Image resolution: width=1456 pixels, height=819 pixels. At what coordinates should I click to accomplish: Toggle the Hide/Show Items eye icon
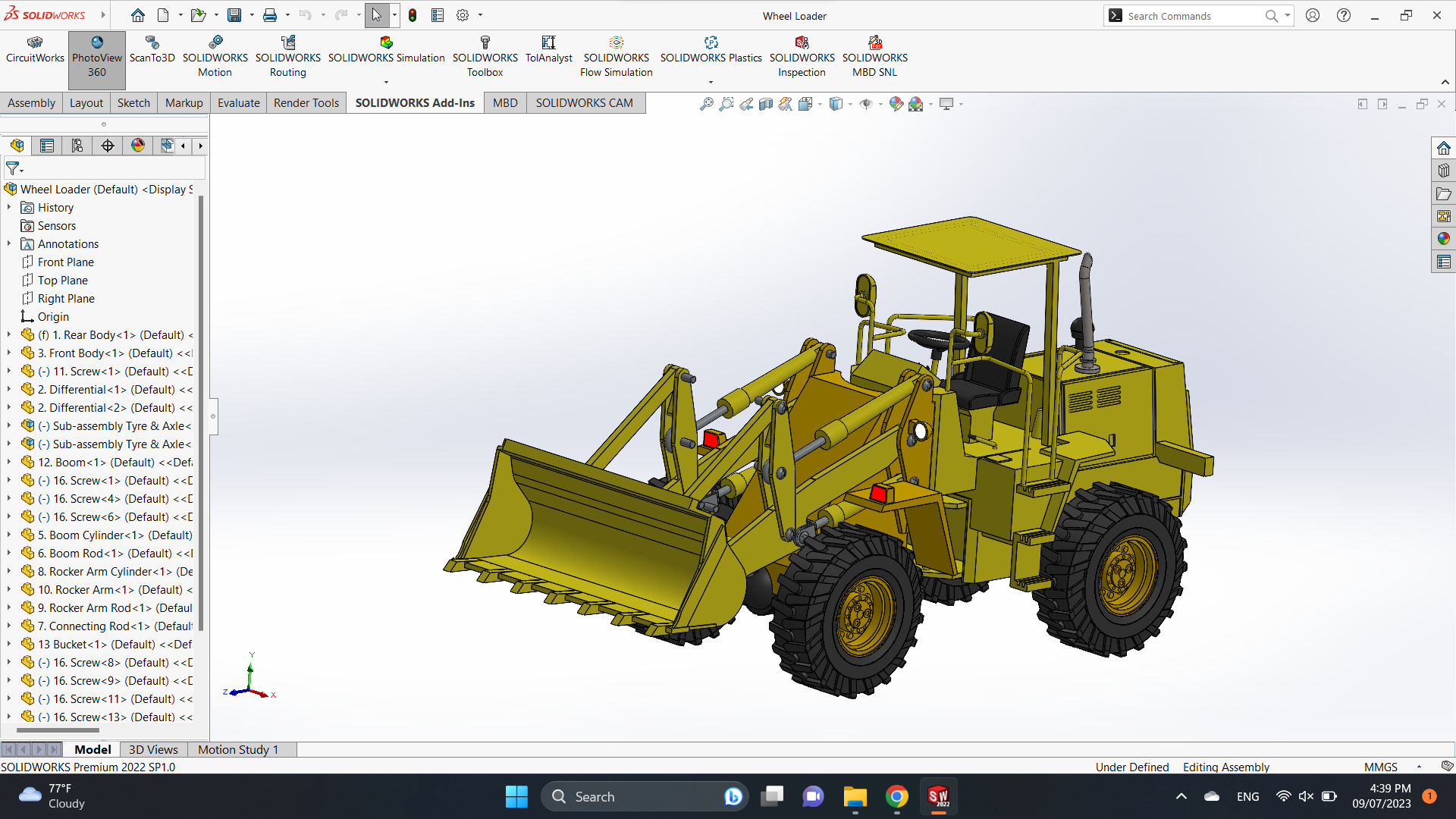(x=866, y=104)
